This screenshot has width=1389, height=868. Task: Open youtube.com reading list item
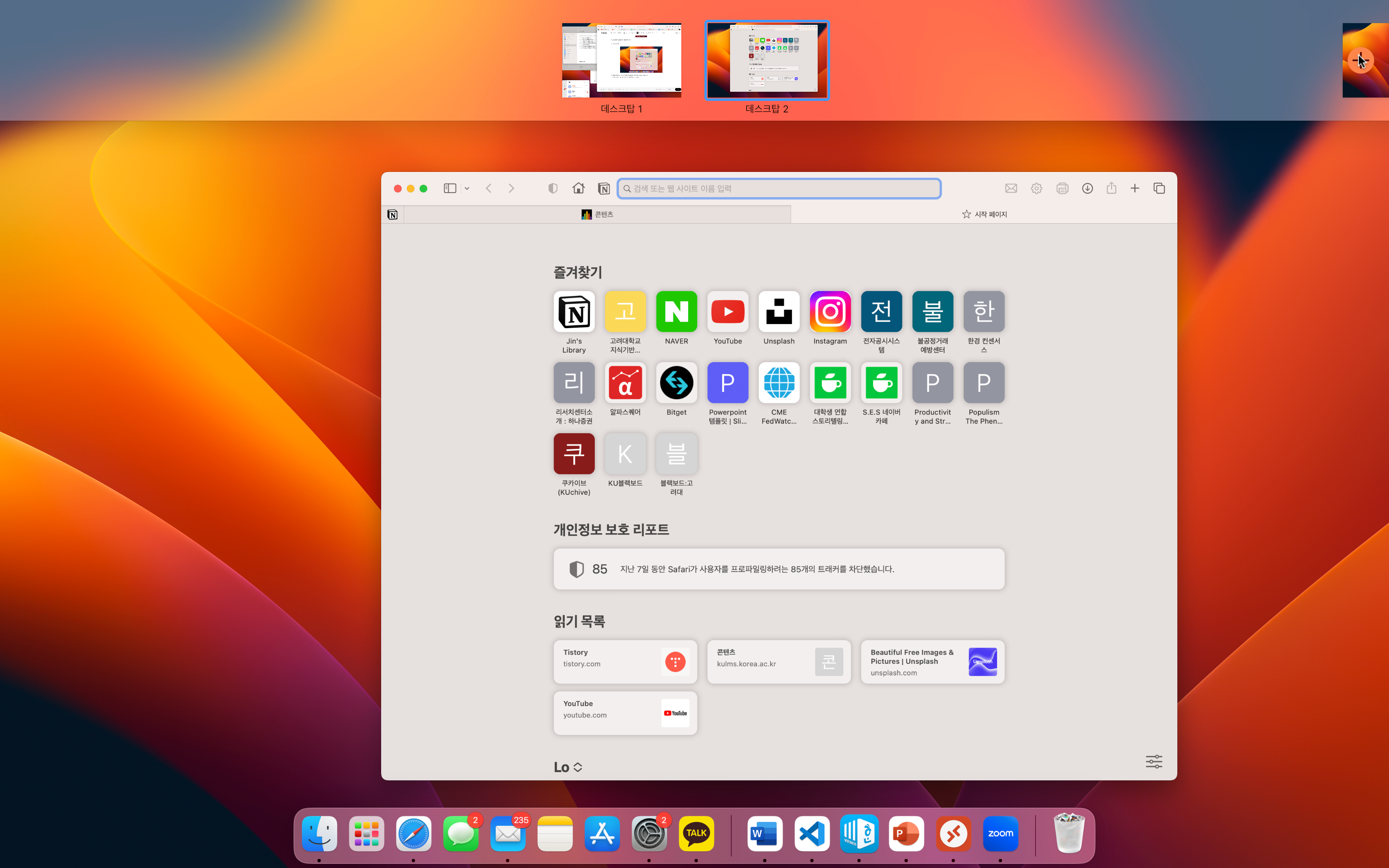[625, 713]
